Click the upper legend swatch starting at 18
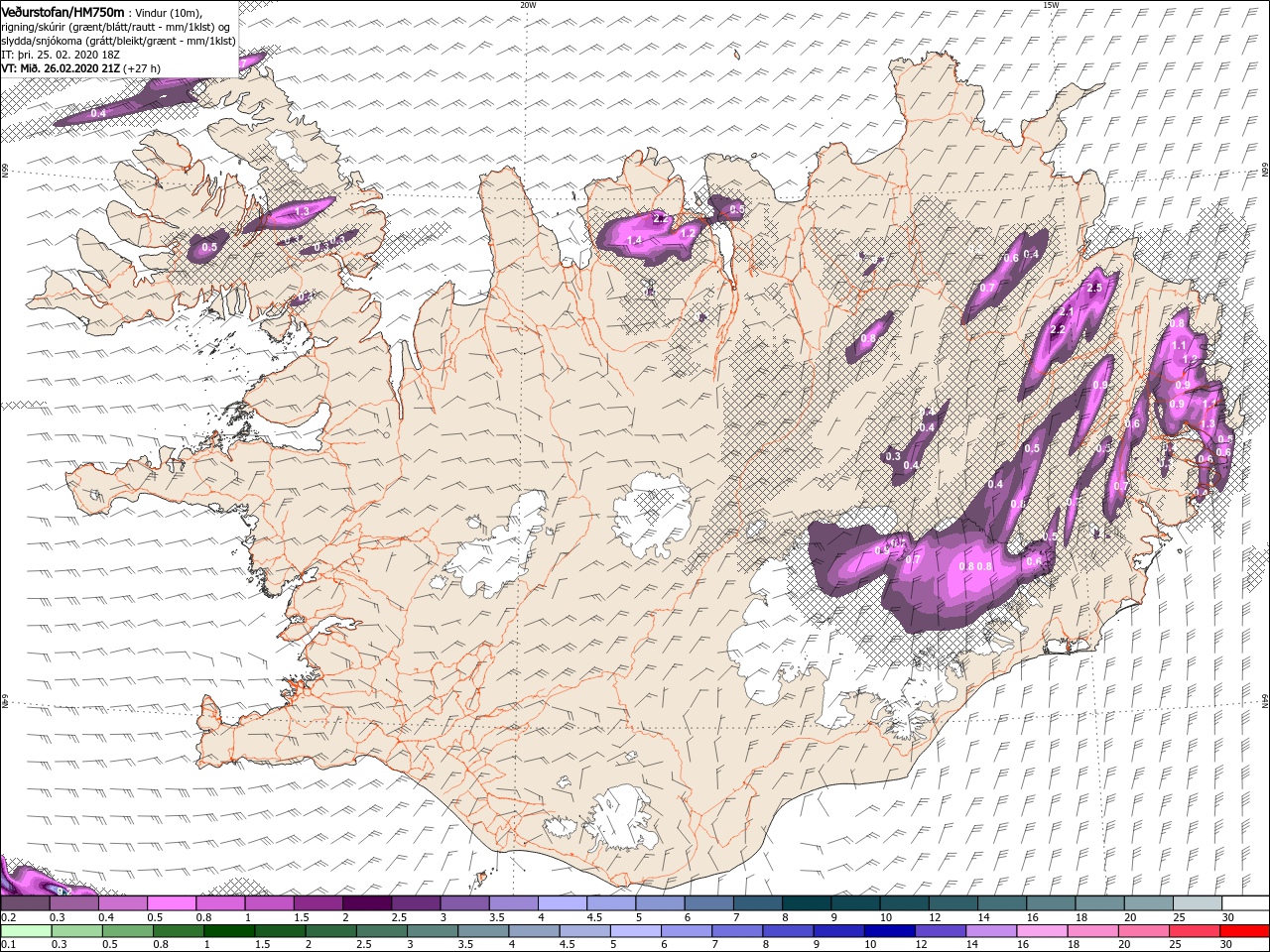Image resolution: width=1270 pixels, height=952 pixels. 1099,903
